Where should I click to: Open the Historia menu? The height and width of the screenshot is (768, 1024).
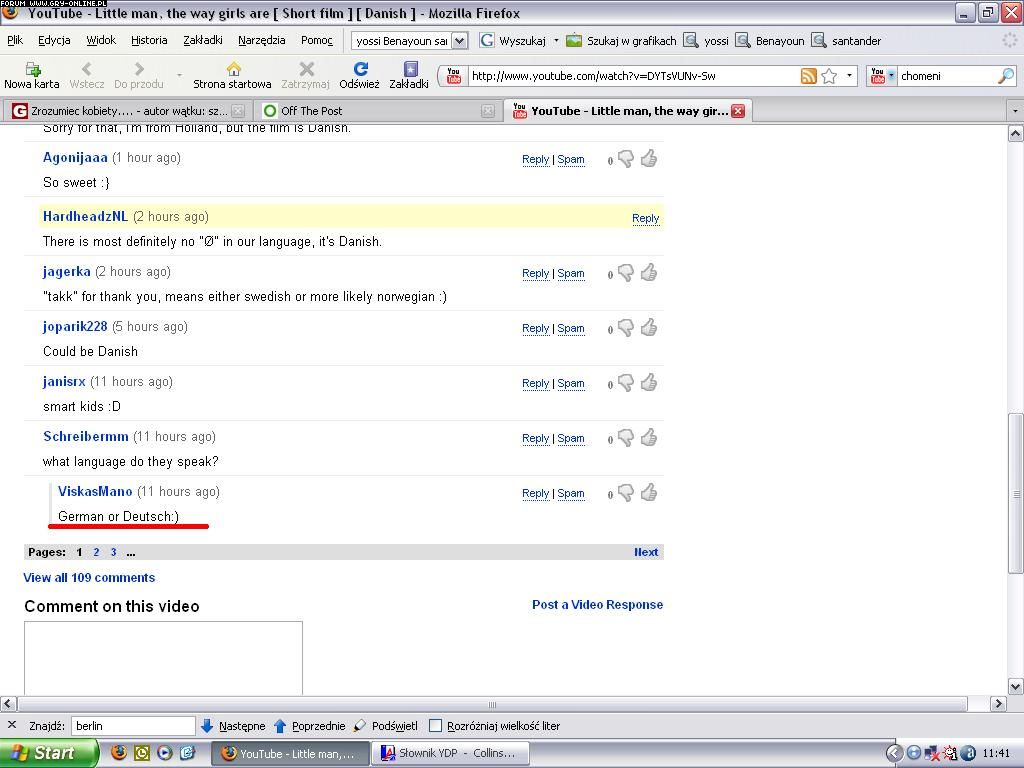149,40
